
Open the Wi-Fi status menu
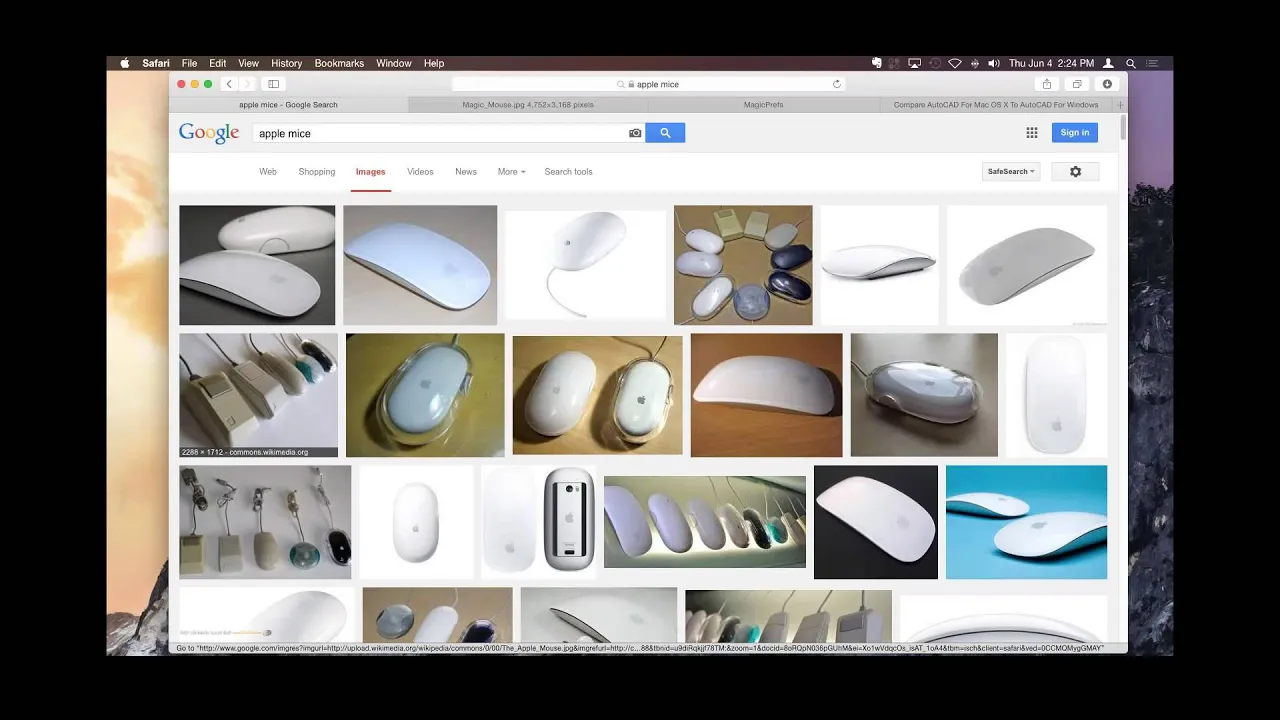(x=955, y=63)
